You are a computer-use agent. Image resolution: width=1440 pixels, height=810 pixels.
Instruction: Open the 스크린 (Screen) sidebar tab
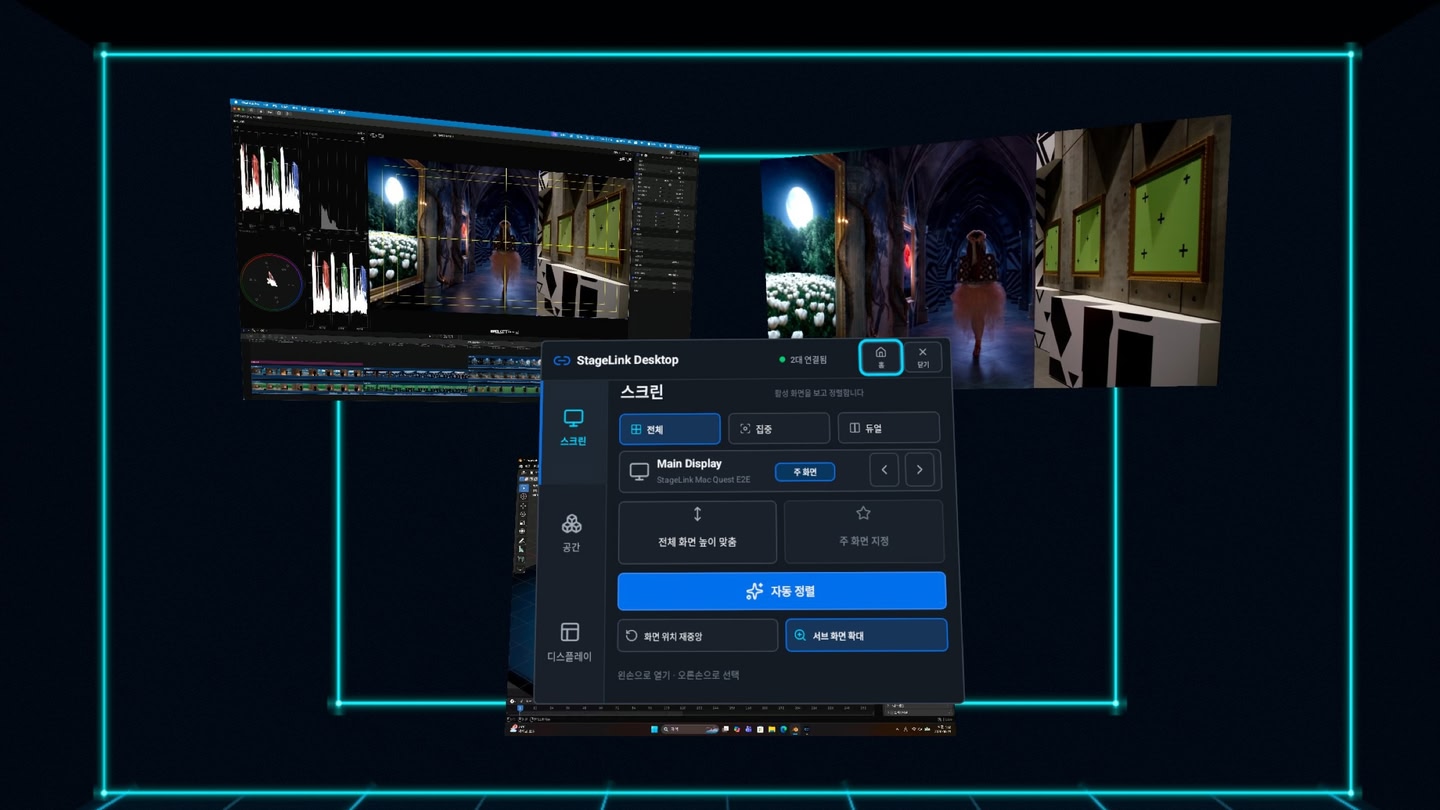pyautogui.click(x=573, y=428)
